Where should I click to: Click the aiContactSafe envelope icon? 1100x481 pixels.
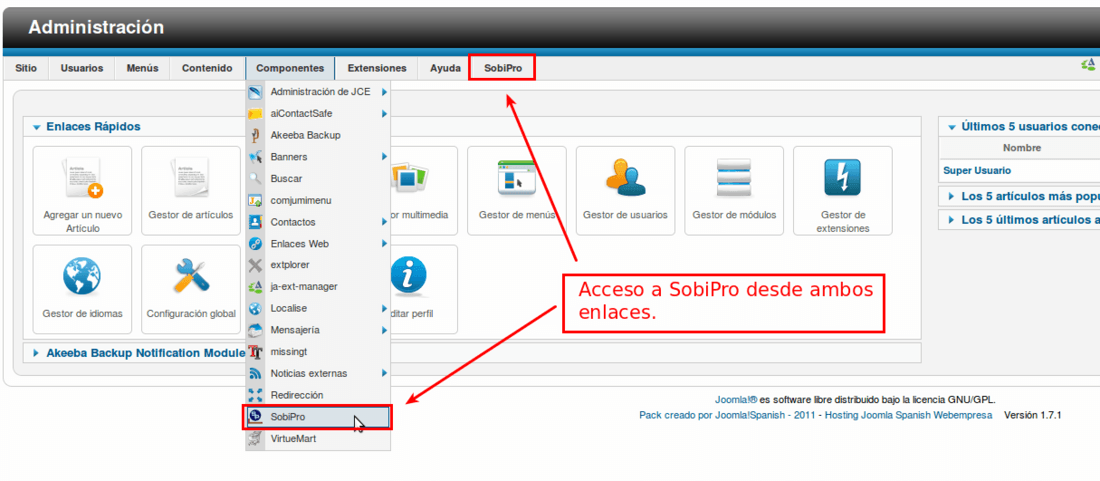click(x=255, y=114)
